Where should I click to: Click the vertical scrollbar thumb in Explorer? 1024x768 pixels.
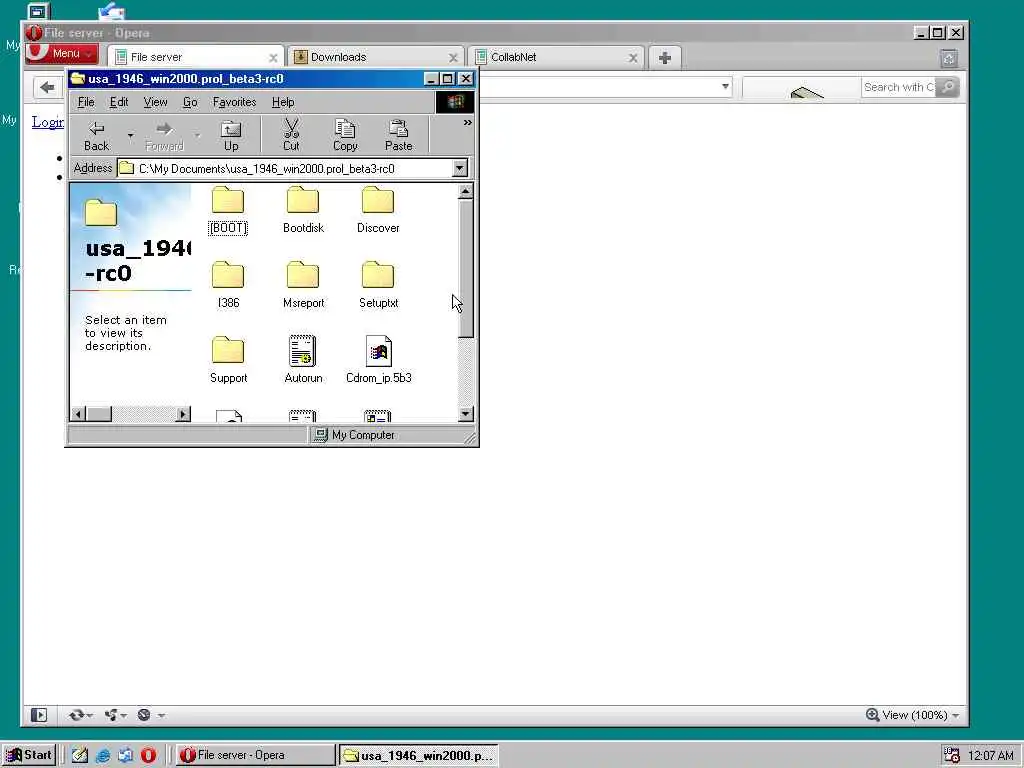point(465,268)
